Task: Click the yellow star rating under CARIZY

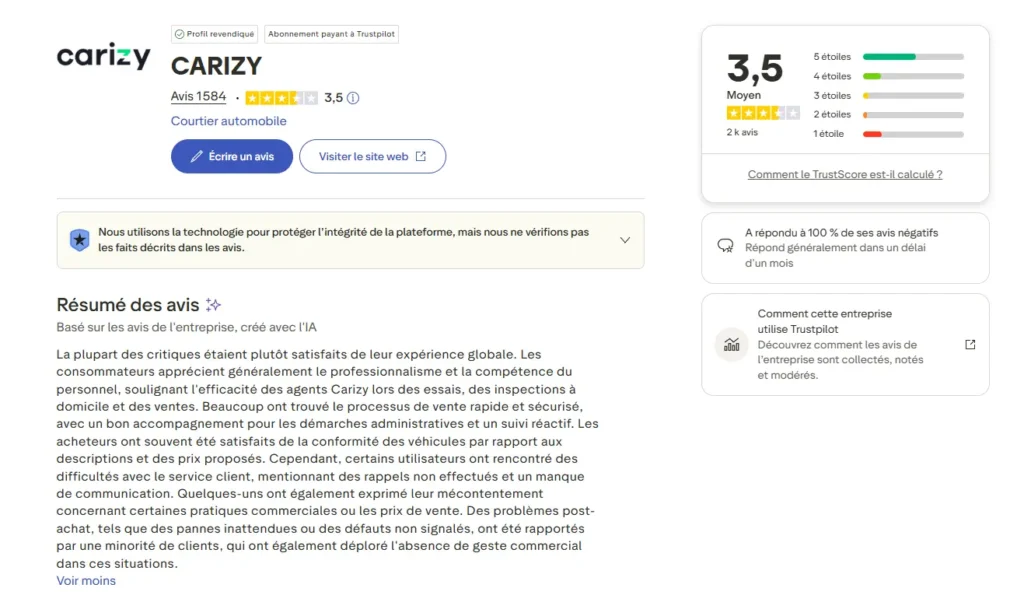Action: pyautogui.click(x=284, y=98)
